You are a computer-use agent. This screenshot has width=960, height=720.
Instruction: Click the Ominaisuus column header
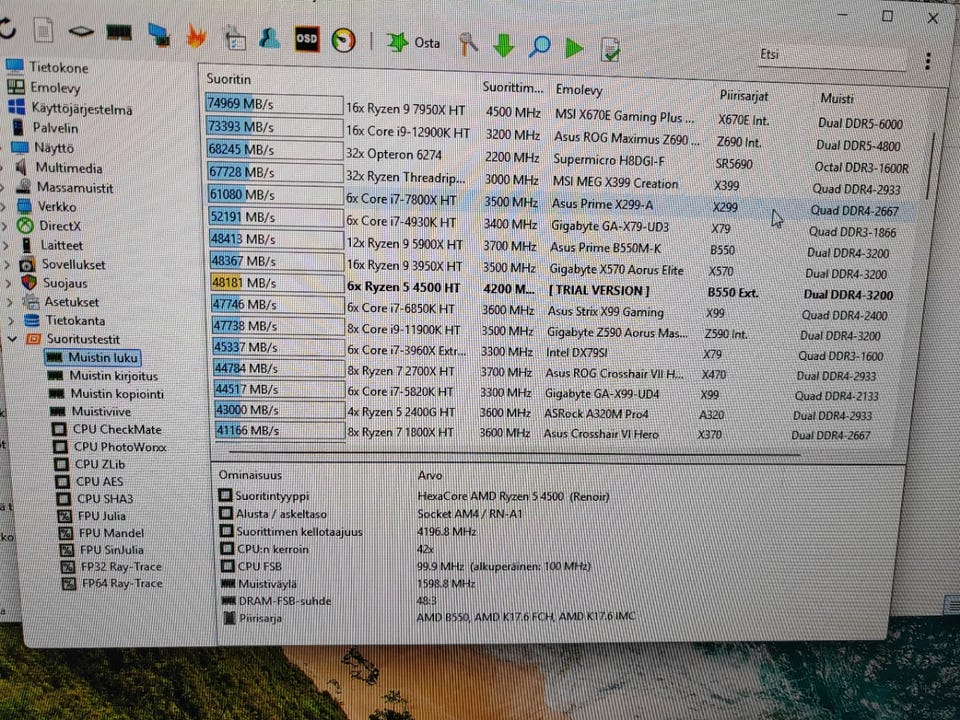point(250,474)
